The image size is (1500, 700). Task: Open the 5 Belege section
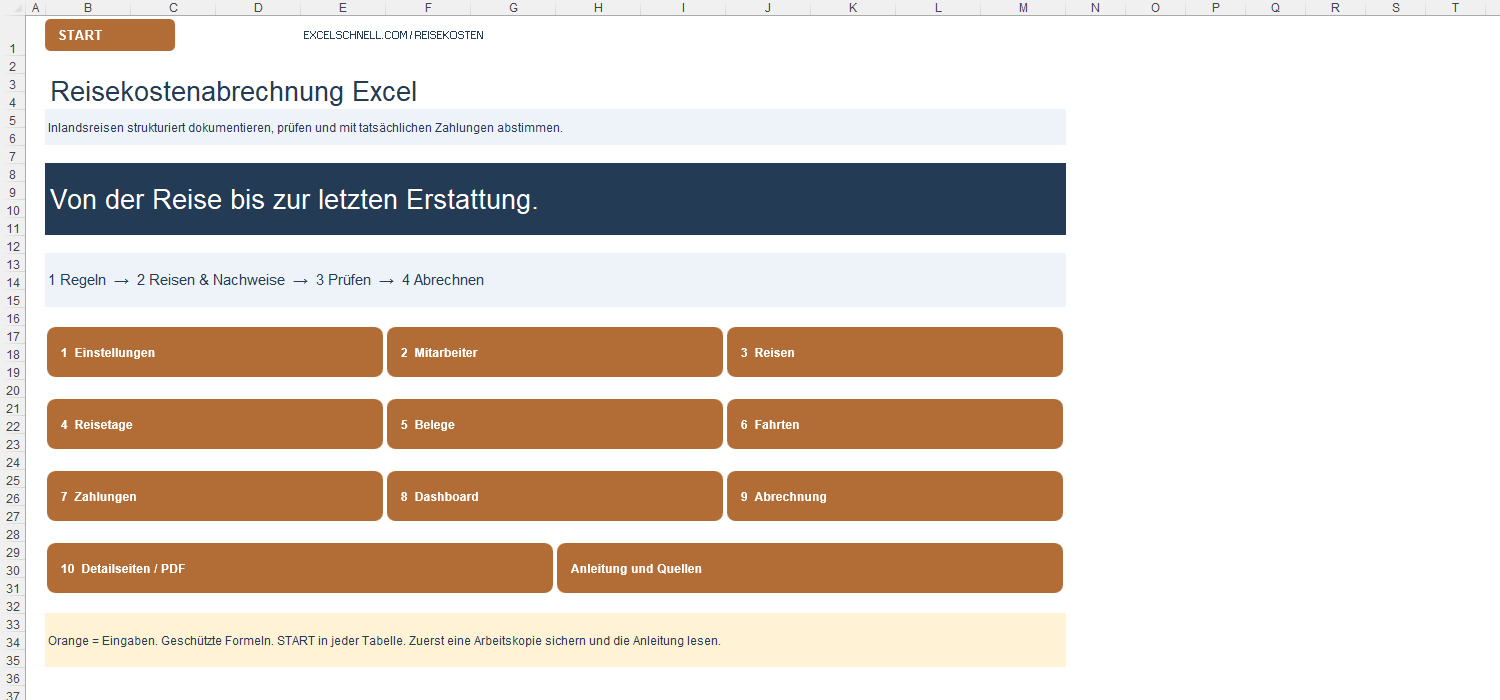tap(555, 424)
